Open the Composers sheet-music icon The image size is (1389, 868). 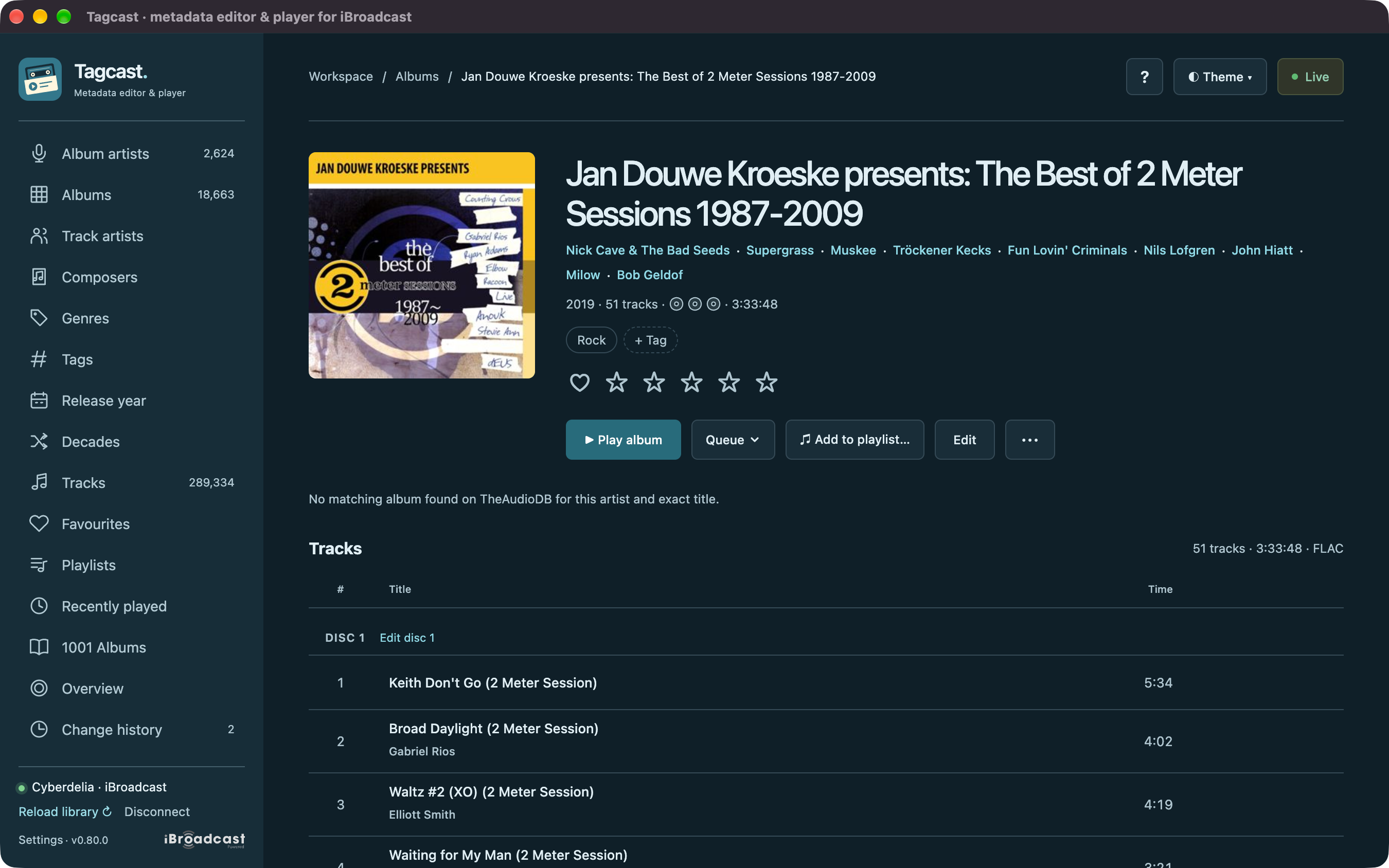tap(39, 277)
